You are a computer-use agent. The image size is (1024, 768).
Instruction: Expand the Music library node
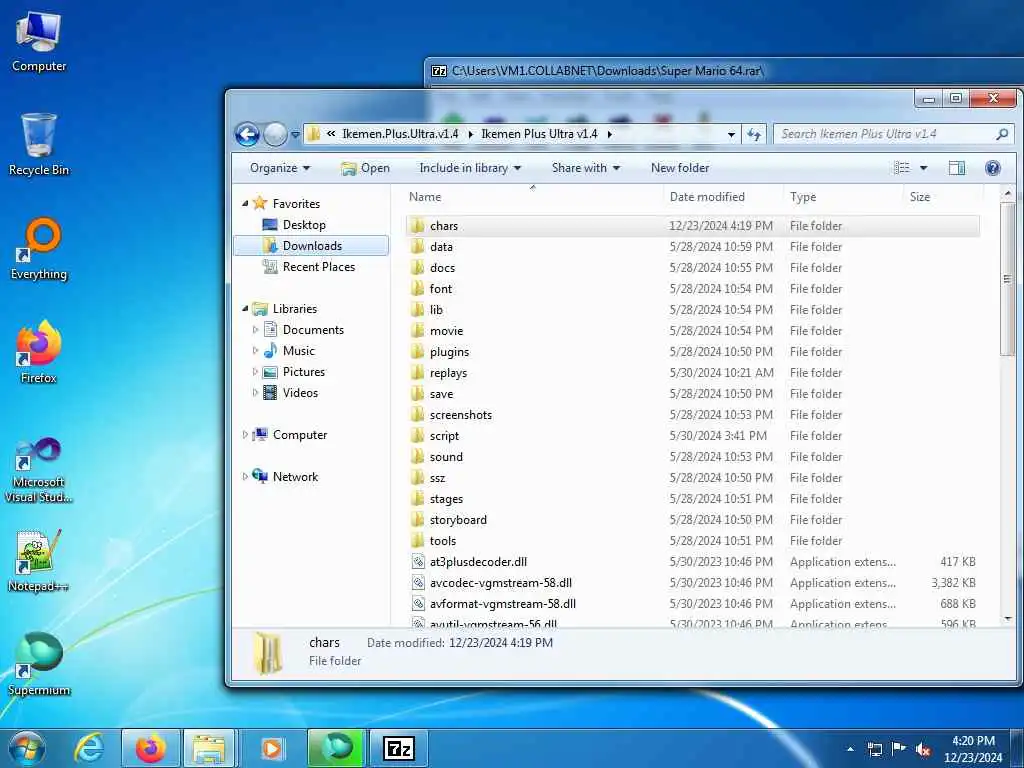click(255, 351)
